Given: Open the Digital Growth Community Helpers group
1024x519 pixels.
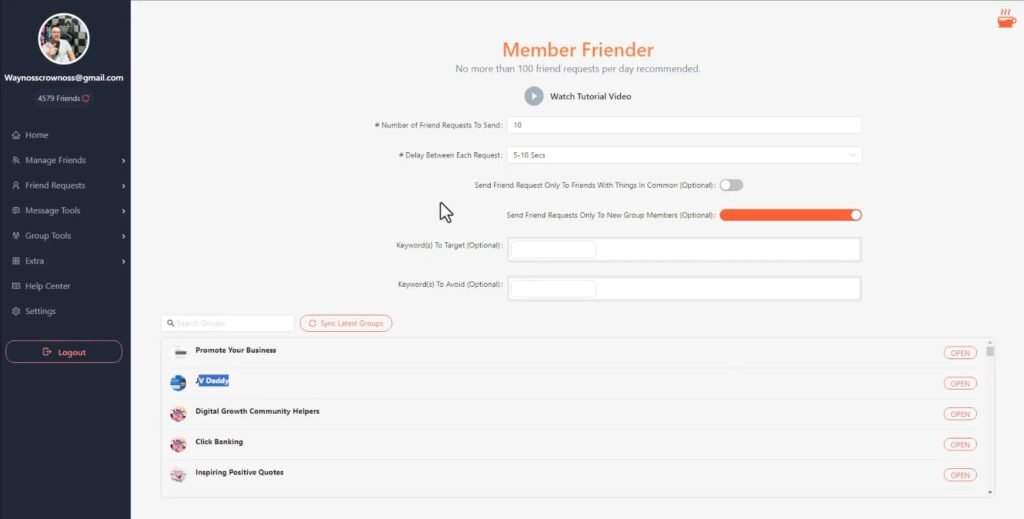Looking at the screenshot, I should pos(960,414).
